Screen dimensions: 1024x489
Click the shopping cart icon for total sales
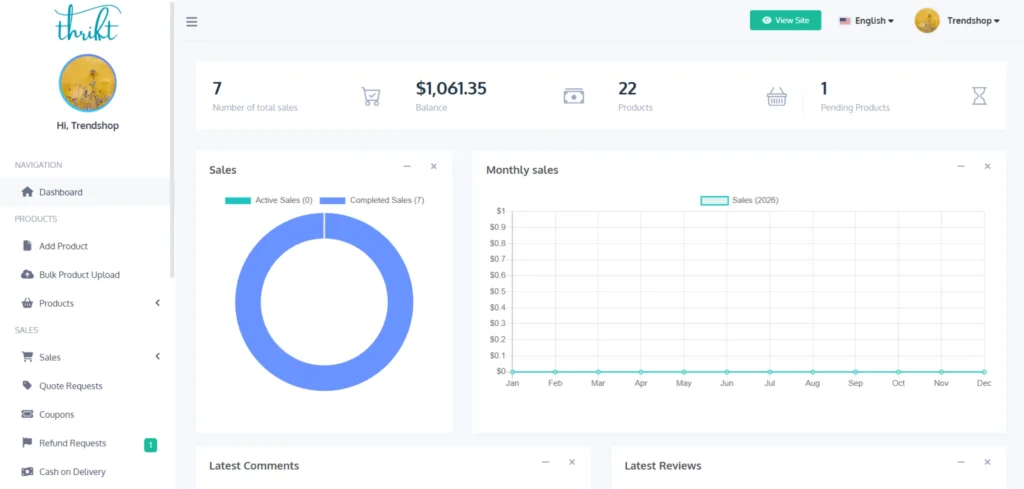click(371, 96)
